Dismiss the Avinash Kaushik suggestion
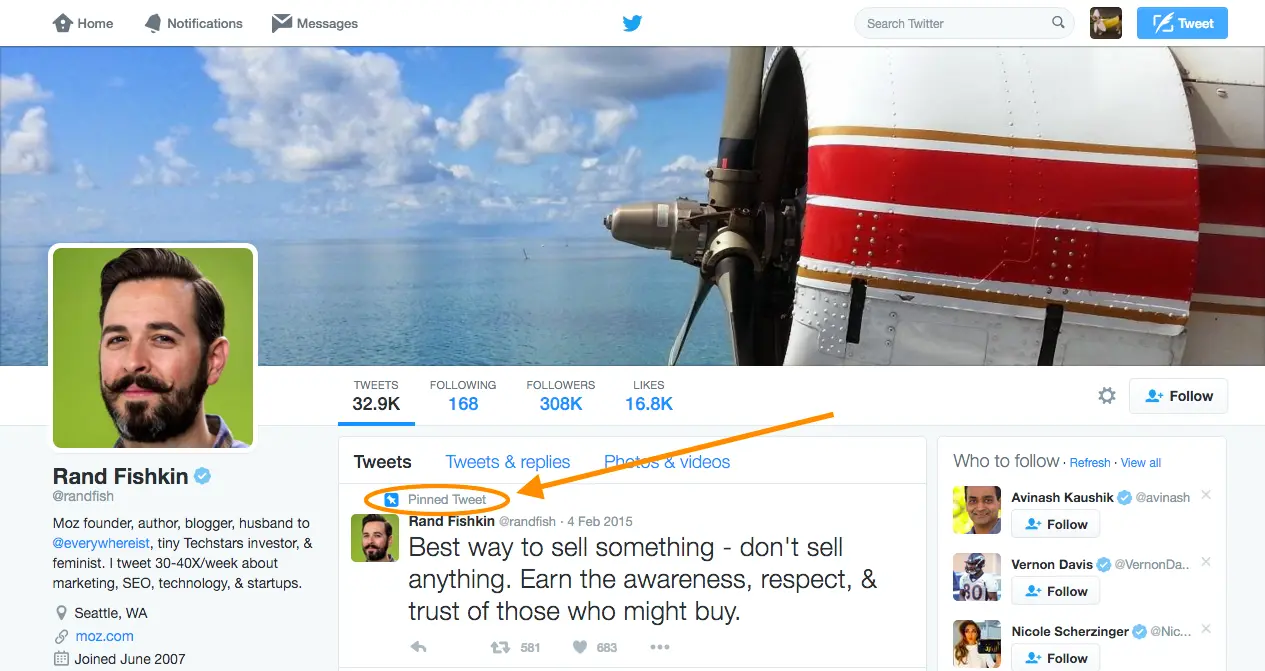The height and width of the screenshot is (671, 1265). pos(1205,495)
